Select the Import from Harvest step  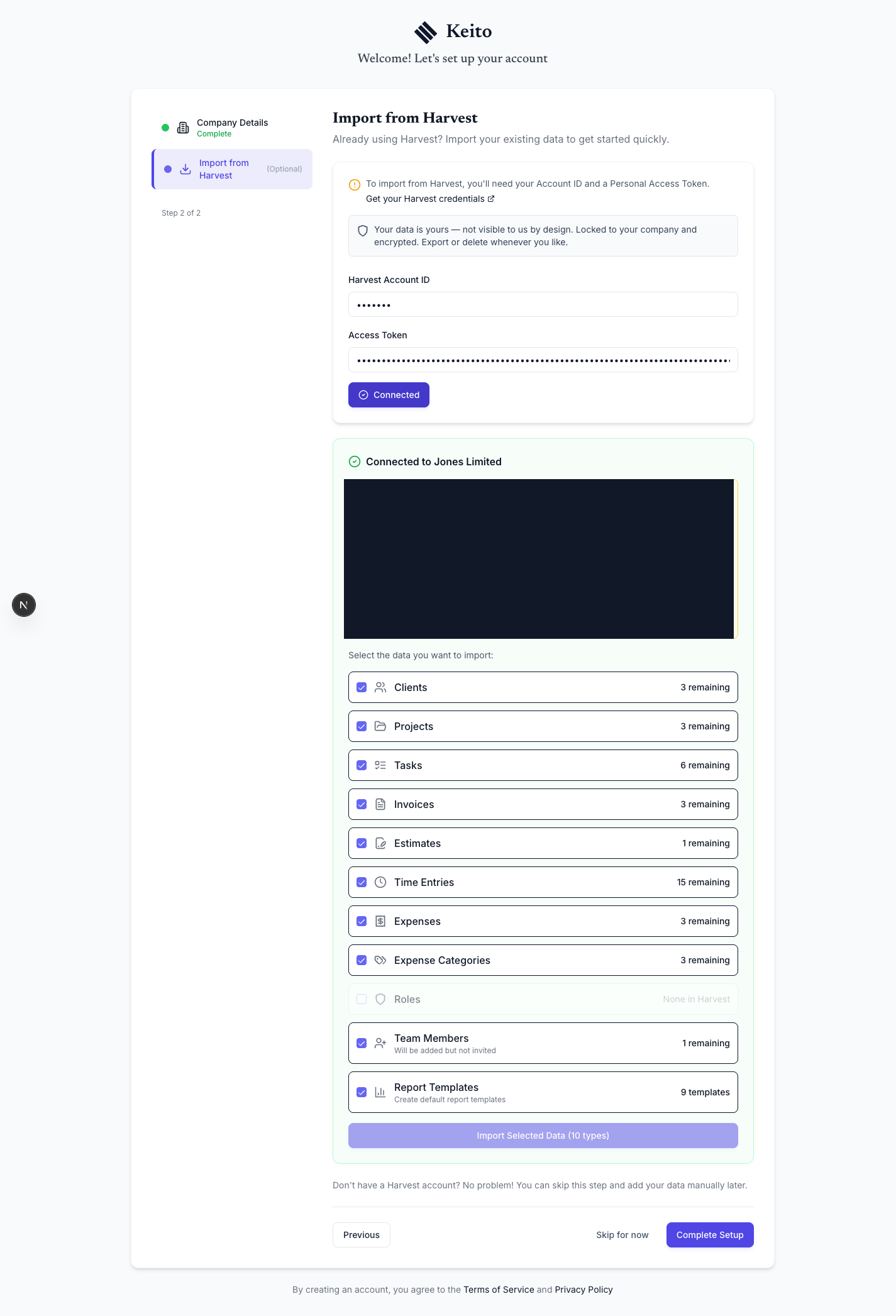coord(232,169)
